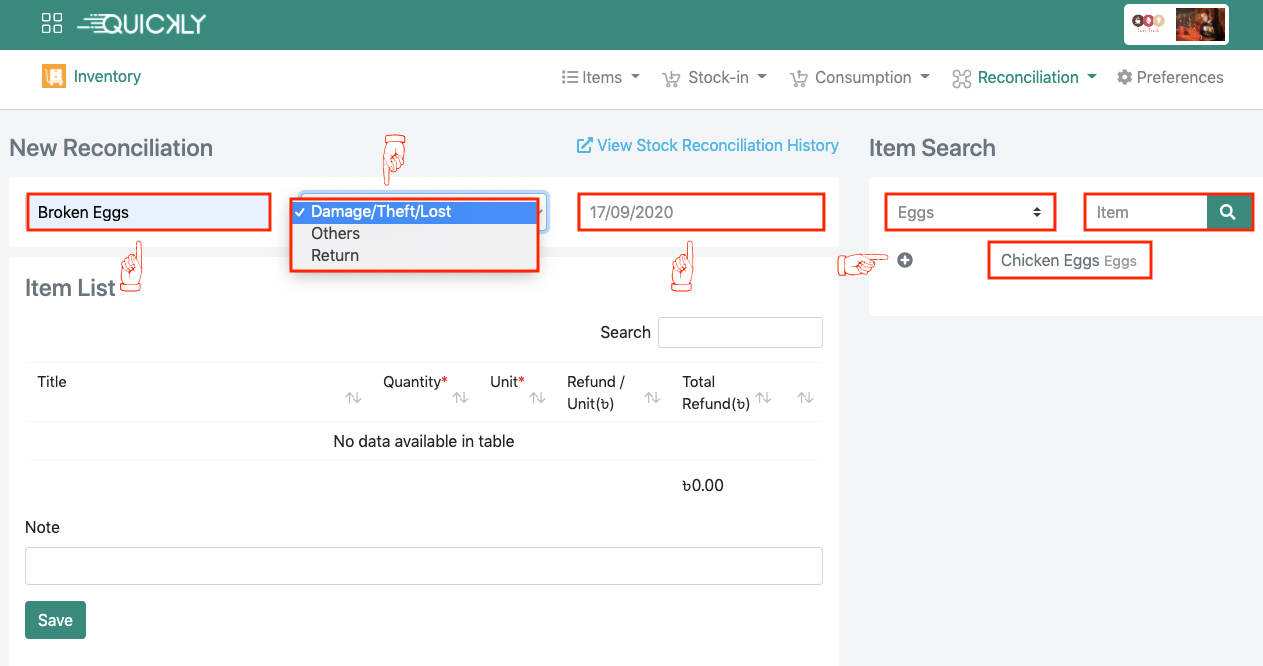Expand the Stock-in menu
The height and width of the screenshot is (666, 1263).
(715, 77)
